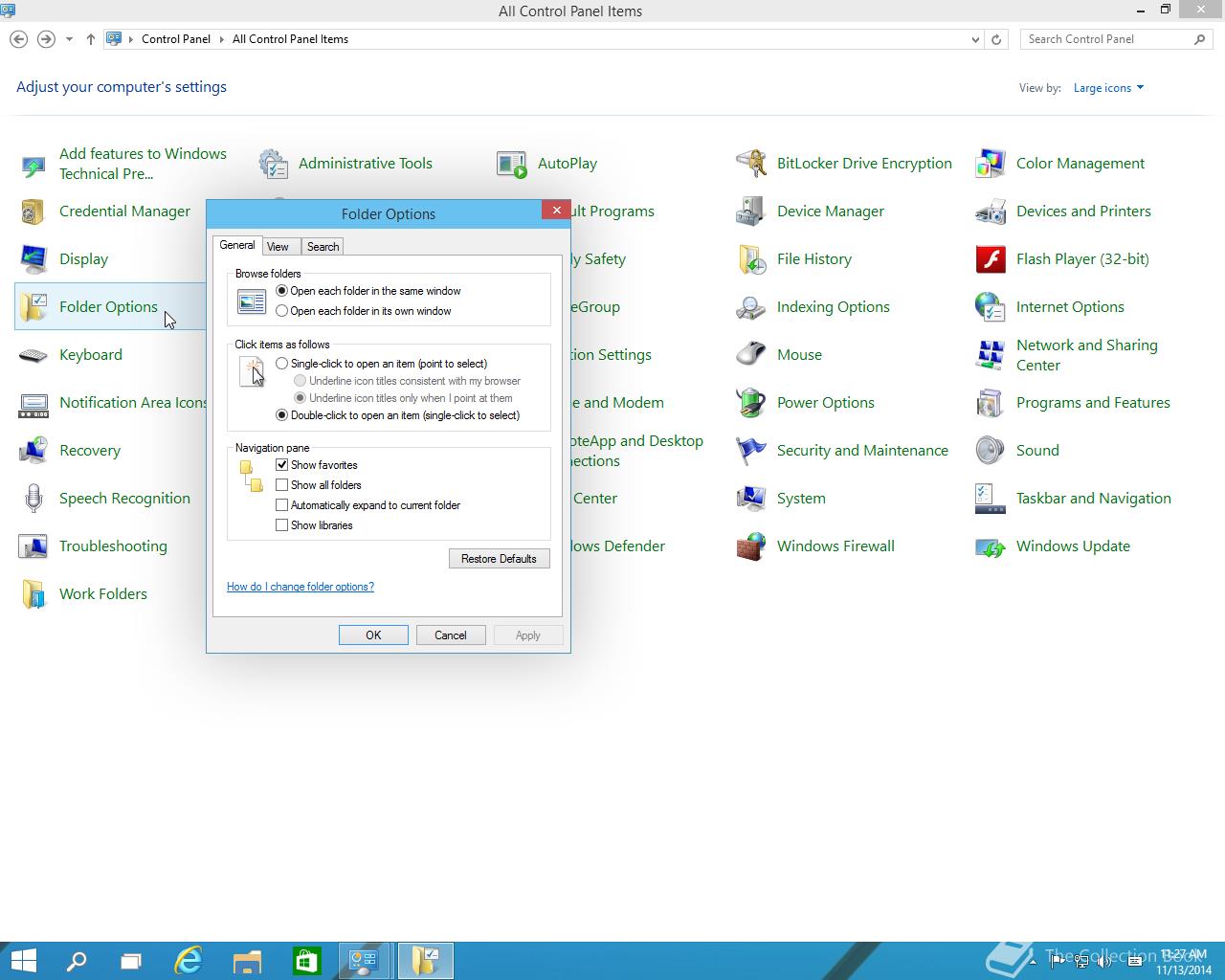Open Device Manager icon
The width and height of the screenshot is (1225, 980).
pos(751,212)
